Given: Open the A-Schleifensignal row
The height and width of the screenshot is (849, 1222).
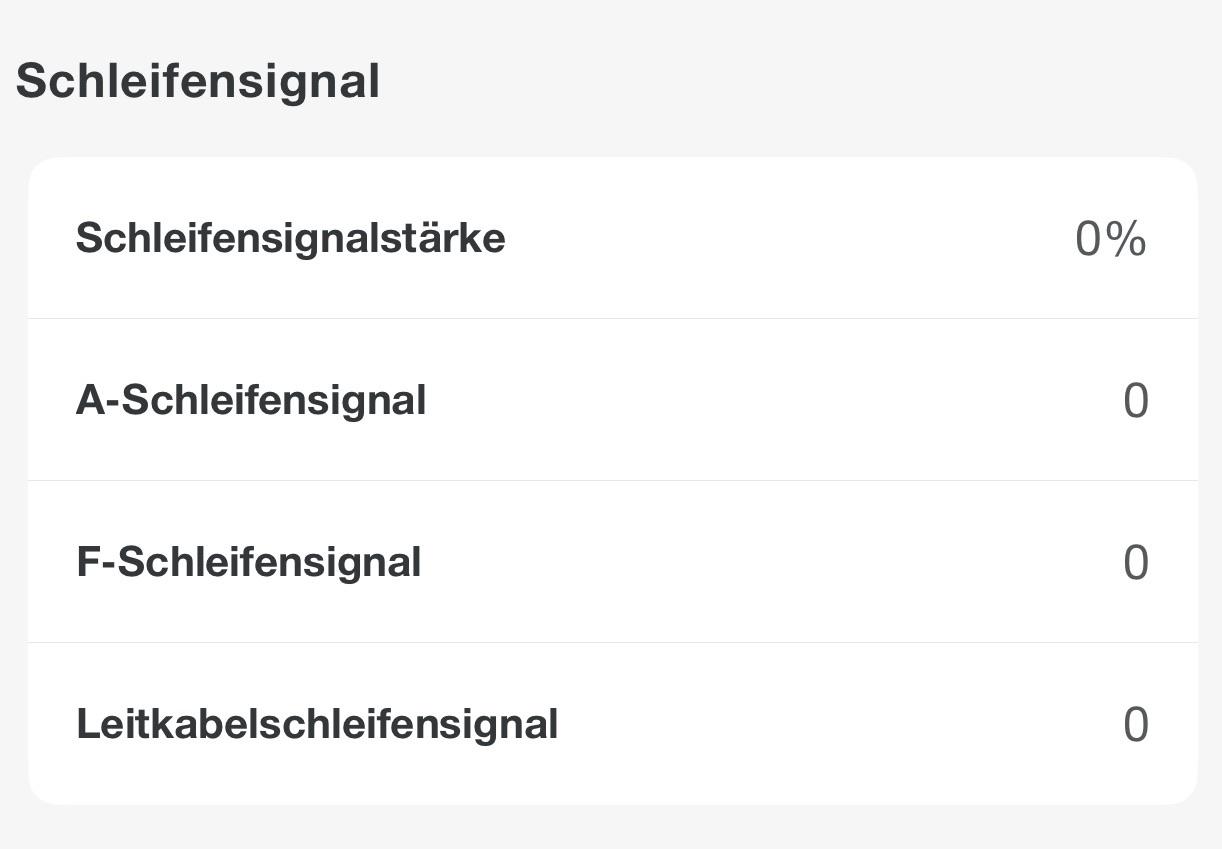Looking at the screenshot, I should pyautogui.click(x=613, y=400).
